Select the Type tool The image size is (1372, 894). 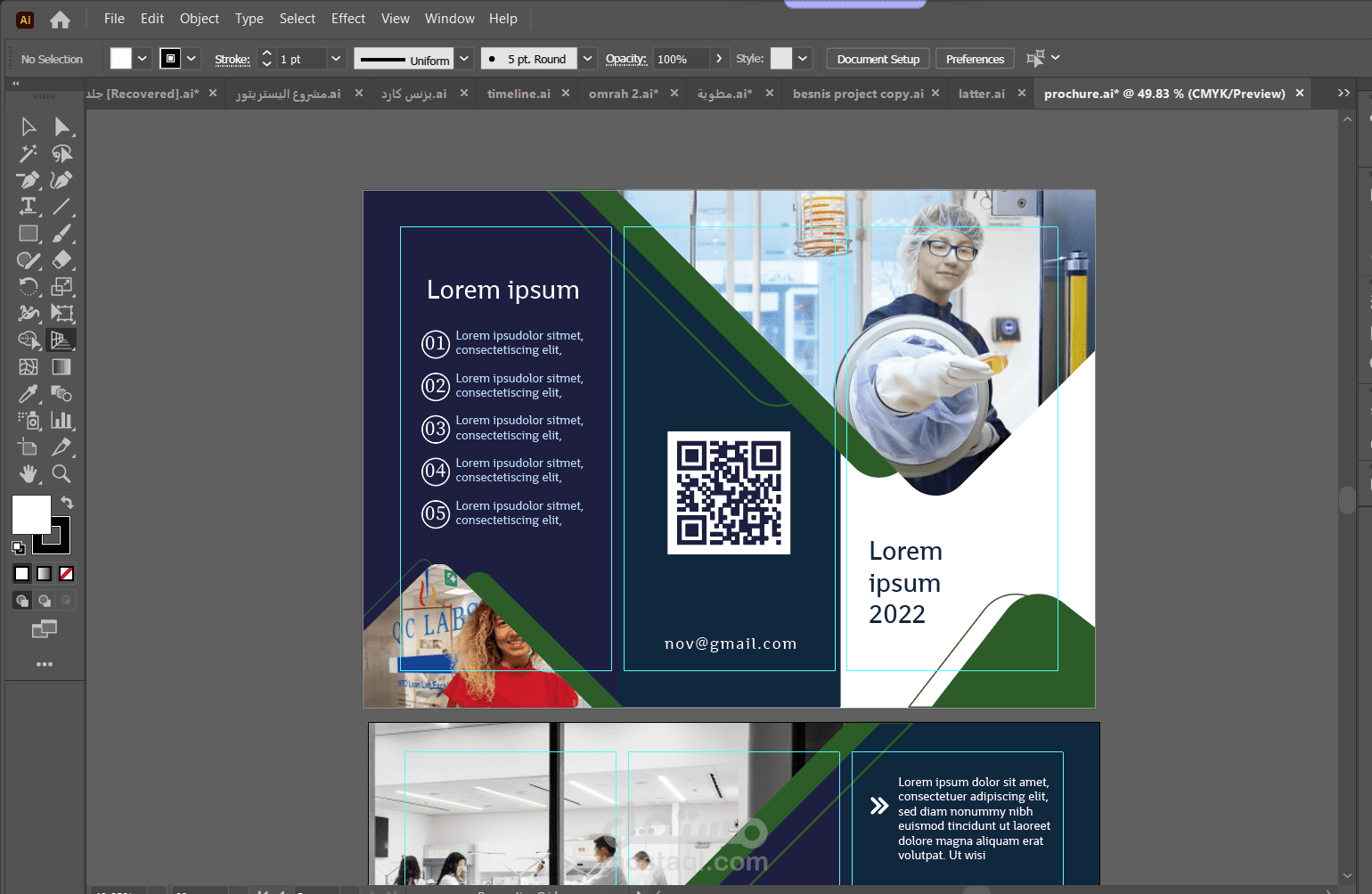coord(29,207)
